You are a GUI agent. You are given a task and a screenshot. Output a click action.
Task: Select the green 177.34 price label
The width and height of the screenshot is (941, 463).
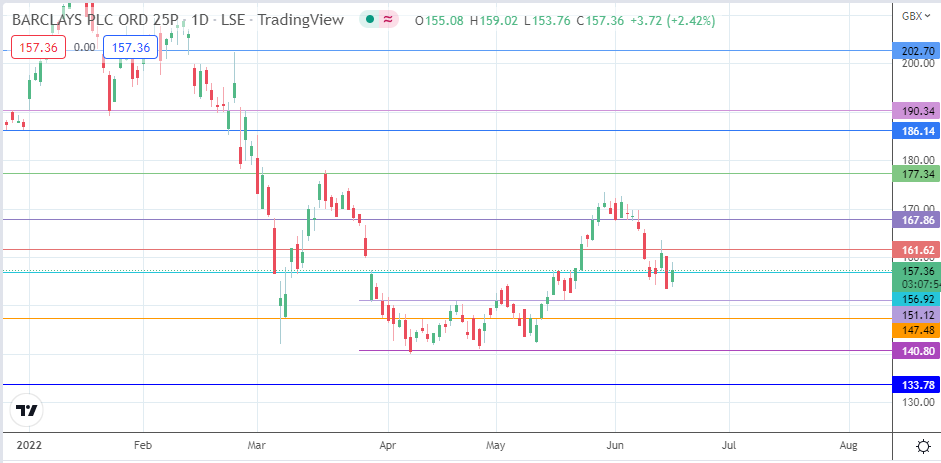916,174
